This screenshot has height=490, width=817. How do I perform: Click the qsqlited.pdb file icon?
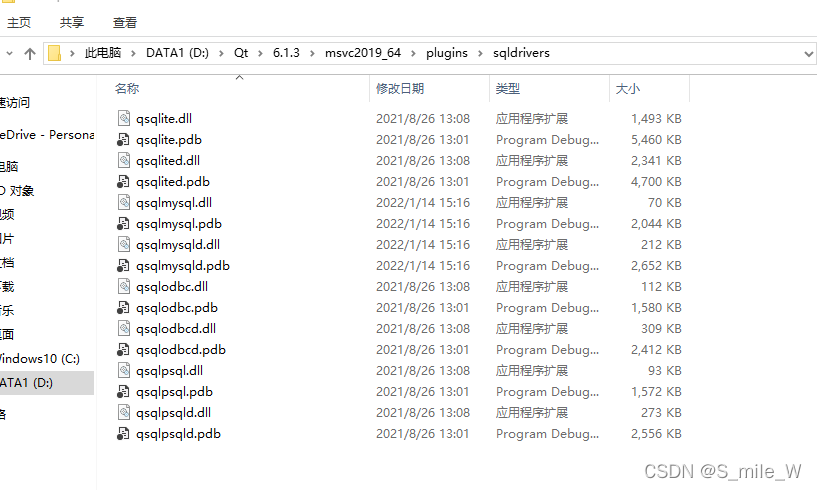click(123, 181)
